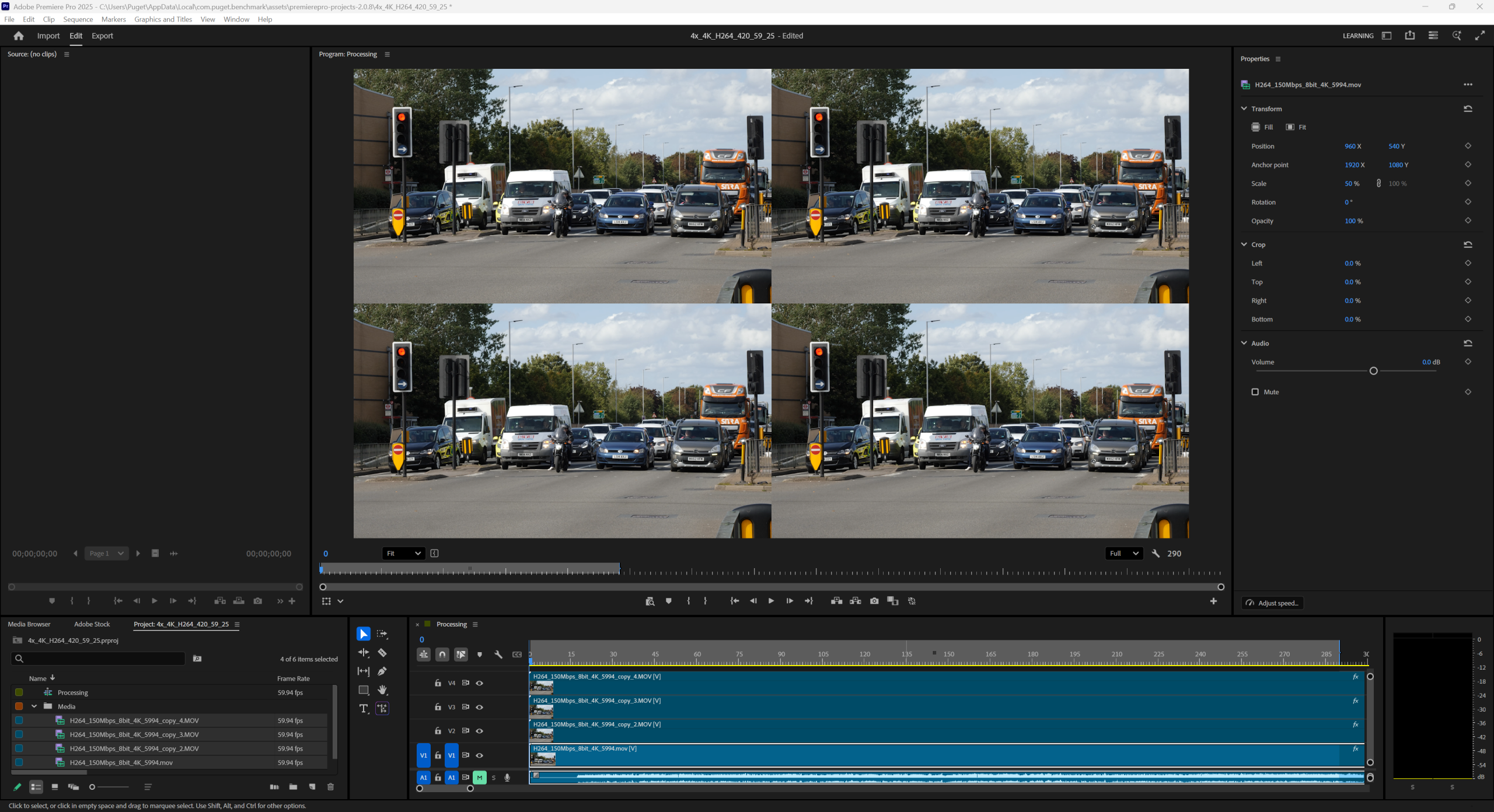The image size is (1494, 812).
Task: Open the timeline display settings wrench icon
Action: (x=499, y=655)
